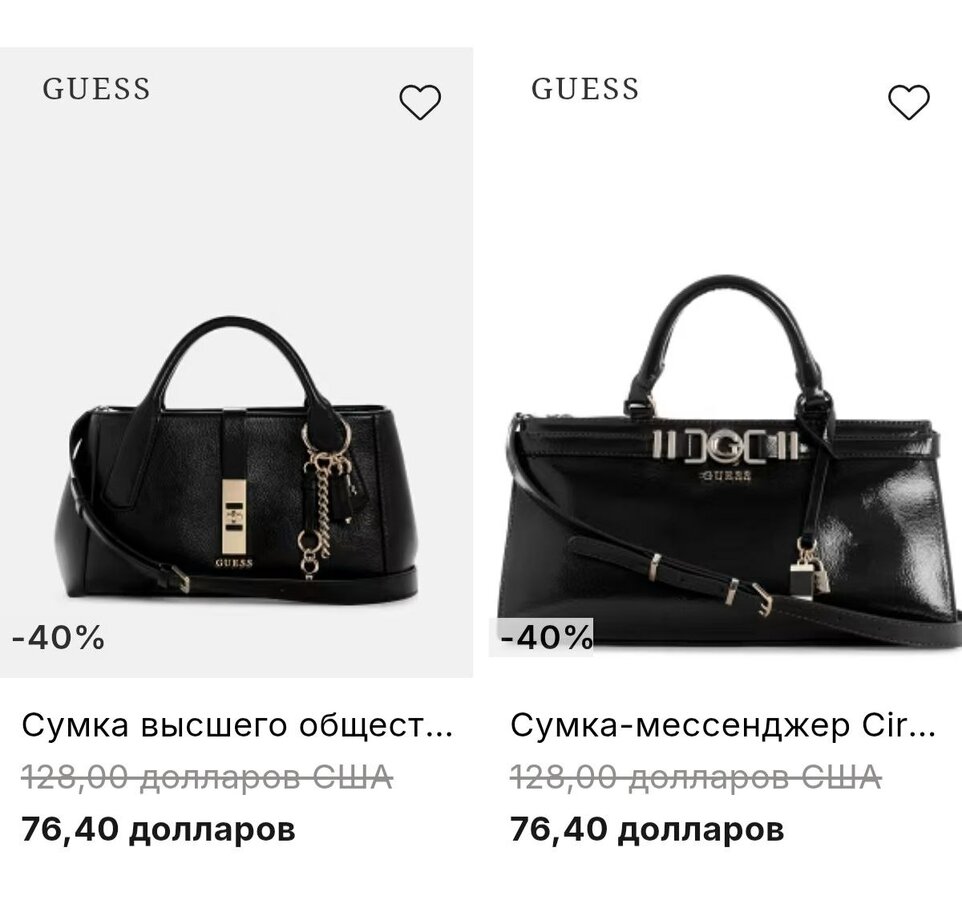Select the -40% discount badge on left bag

[58, 637]
